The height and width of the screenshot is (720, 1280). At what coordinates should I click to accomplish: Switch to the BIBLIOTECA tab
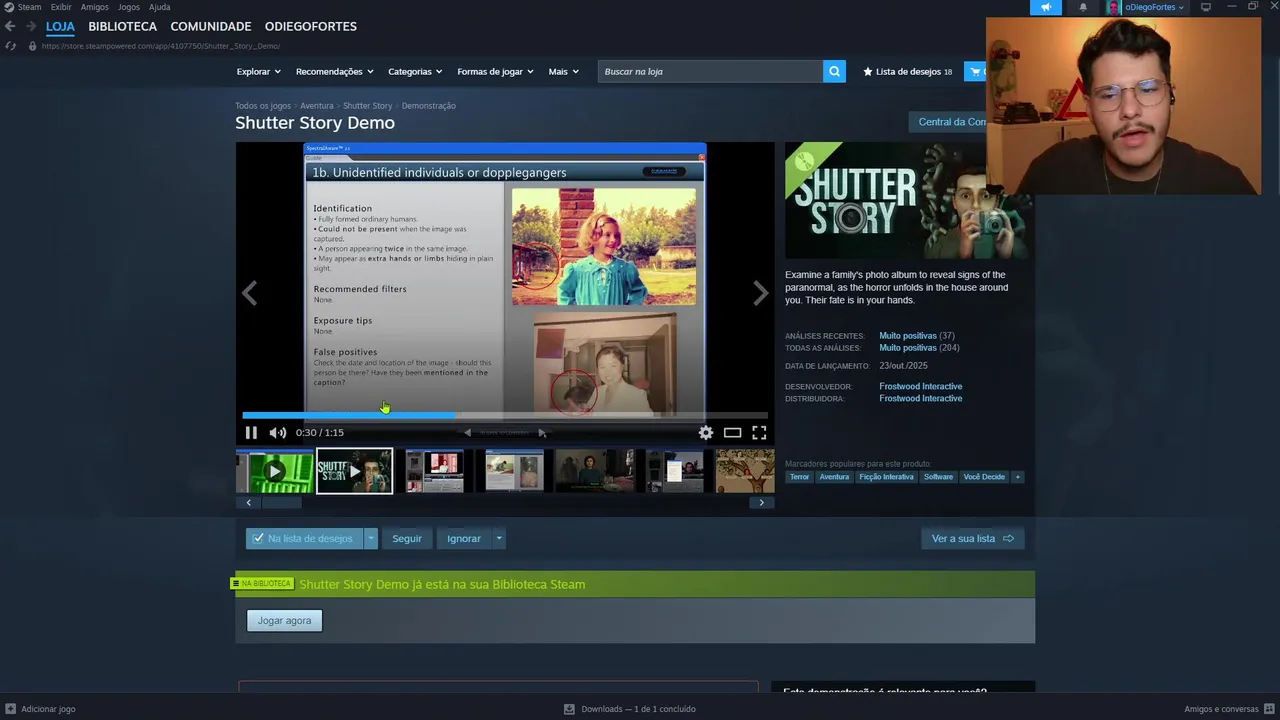click(x=122, y=26)
